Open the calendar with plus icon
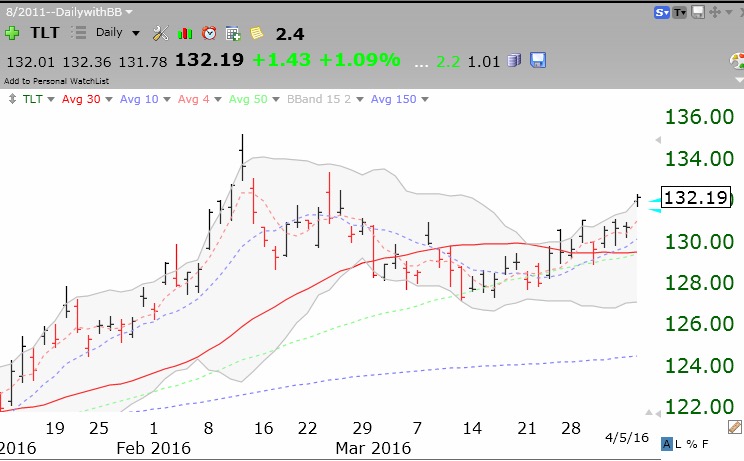 pos(233,33)
